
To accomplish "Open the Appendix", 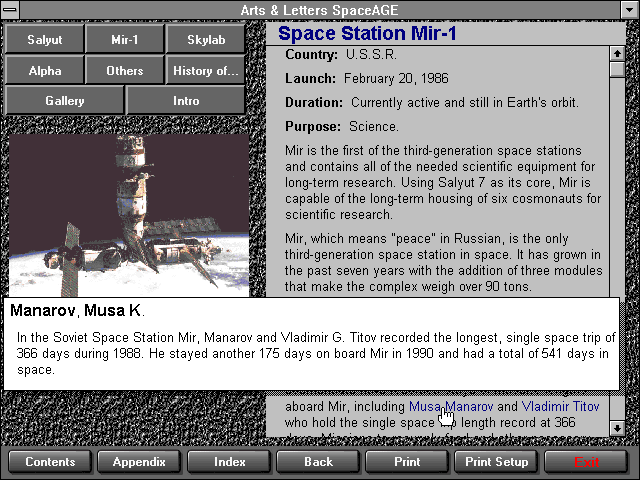I will click(139, 462).
